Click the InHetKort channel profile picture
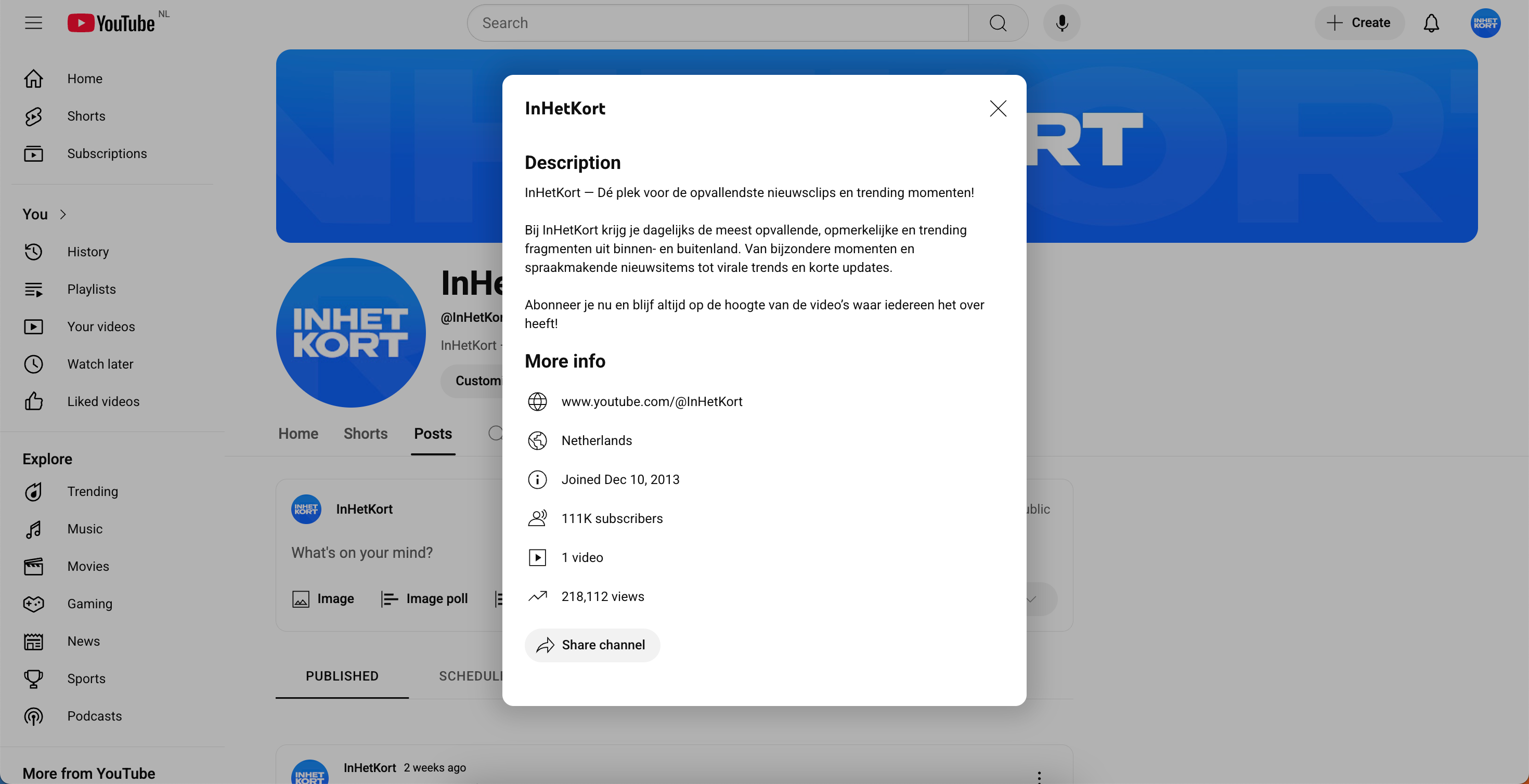This screenshot has height=784, width=1529. pyautogui.click(x=351, y=332)
